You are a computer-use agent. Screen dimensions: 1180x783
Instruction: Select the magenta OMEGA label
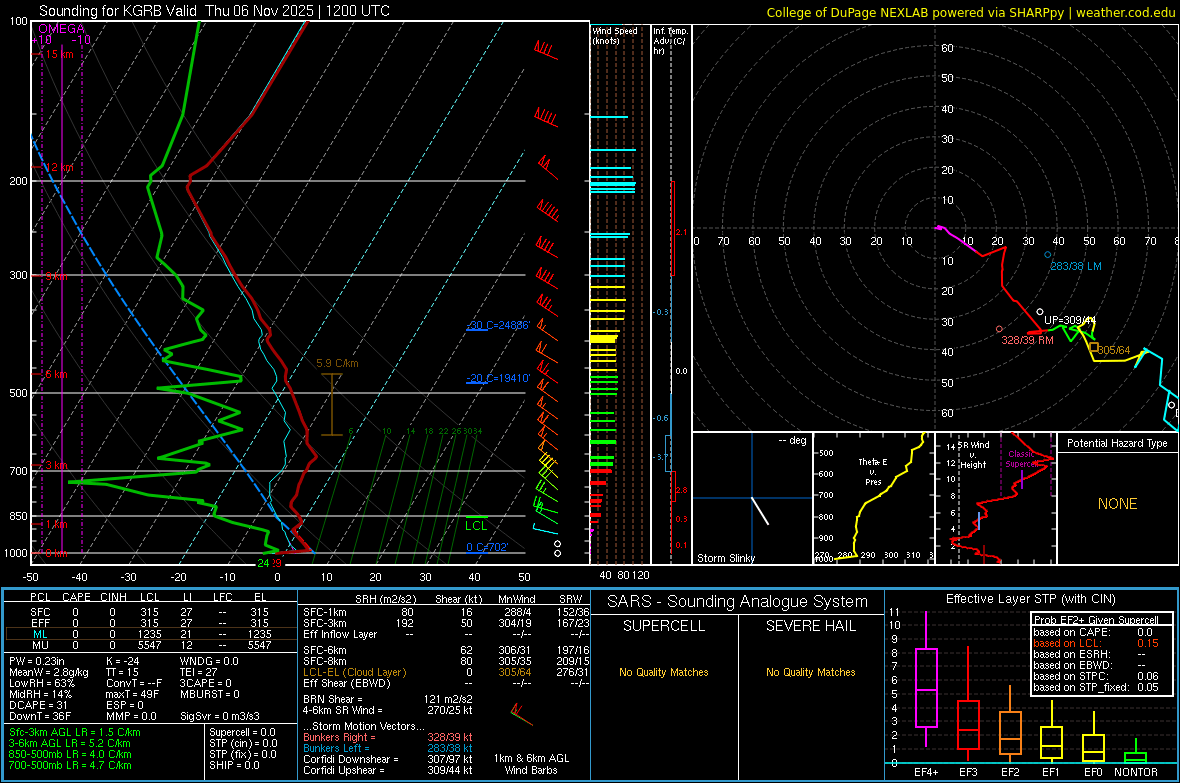[62, 29]
